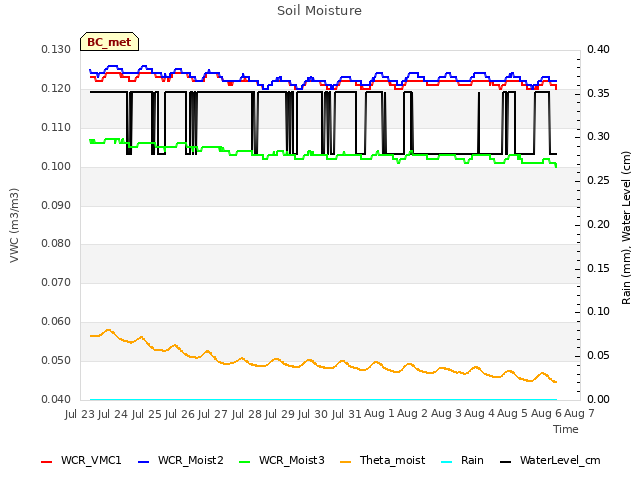Image resolution: width=640 pixels, height=480 pixels.
Task: Toggle WCR_Moist3 legend entry
Action: point(282,461)
